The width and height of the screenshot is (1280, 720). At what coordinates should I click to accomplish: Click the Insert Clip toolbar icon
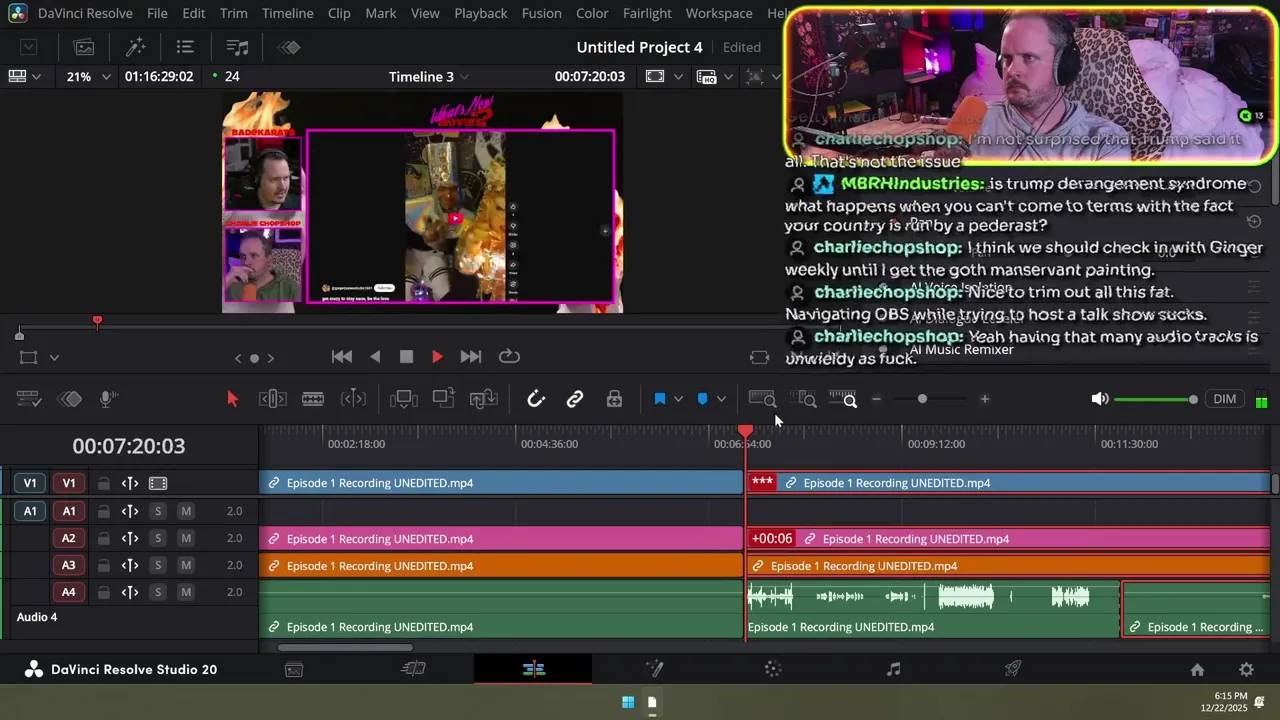point(404,399)
